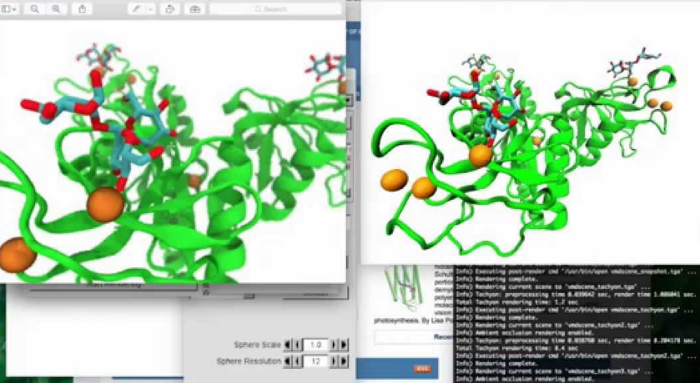The width and height of the screenshot is (700, 383).
Task: Select the markup pen highlight icon
Action: click(x=136, y=9)
